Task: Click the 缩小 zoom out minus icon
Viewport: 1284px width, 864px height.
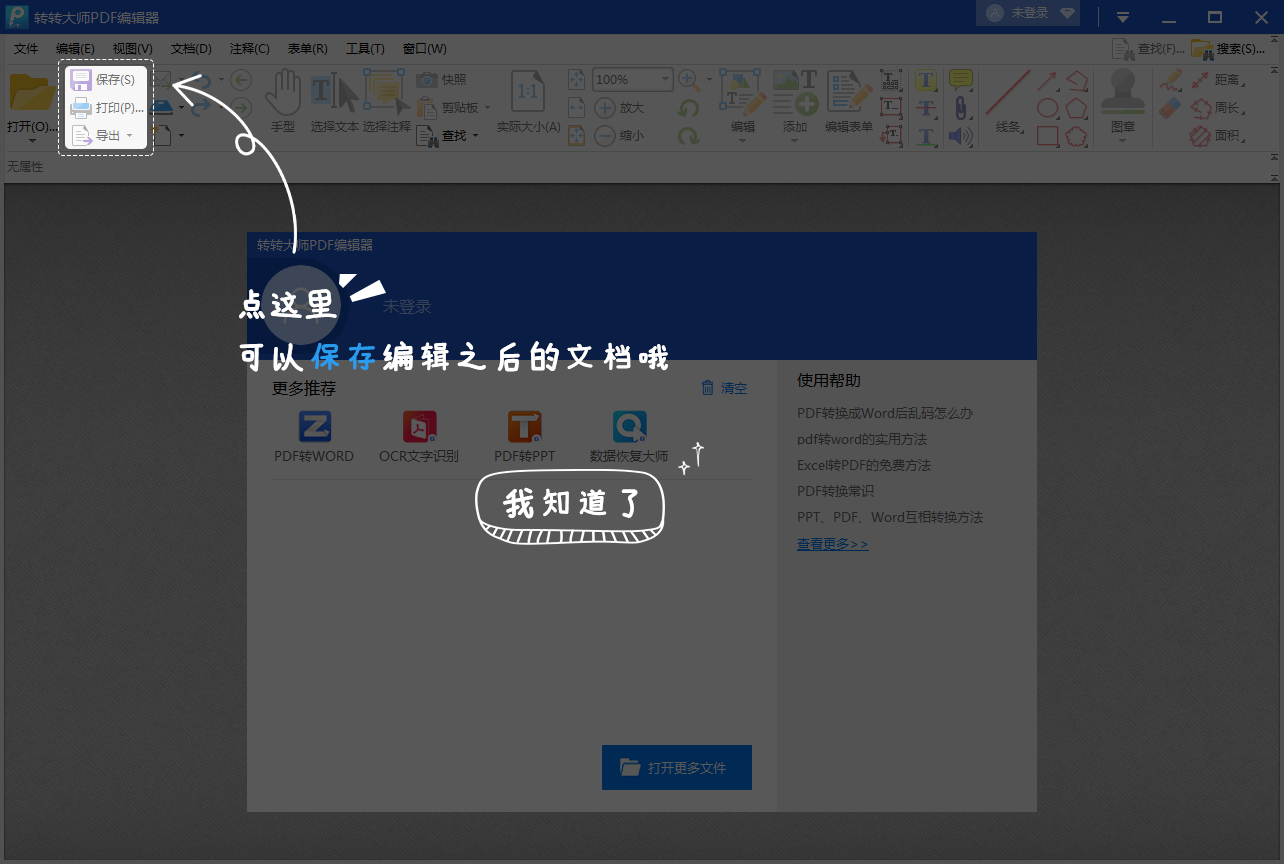Action: click(x=605, y=135)
